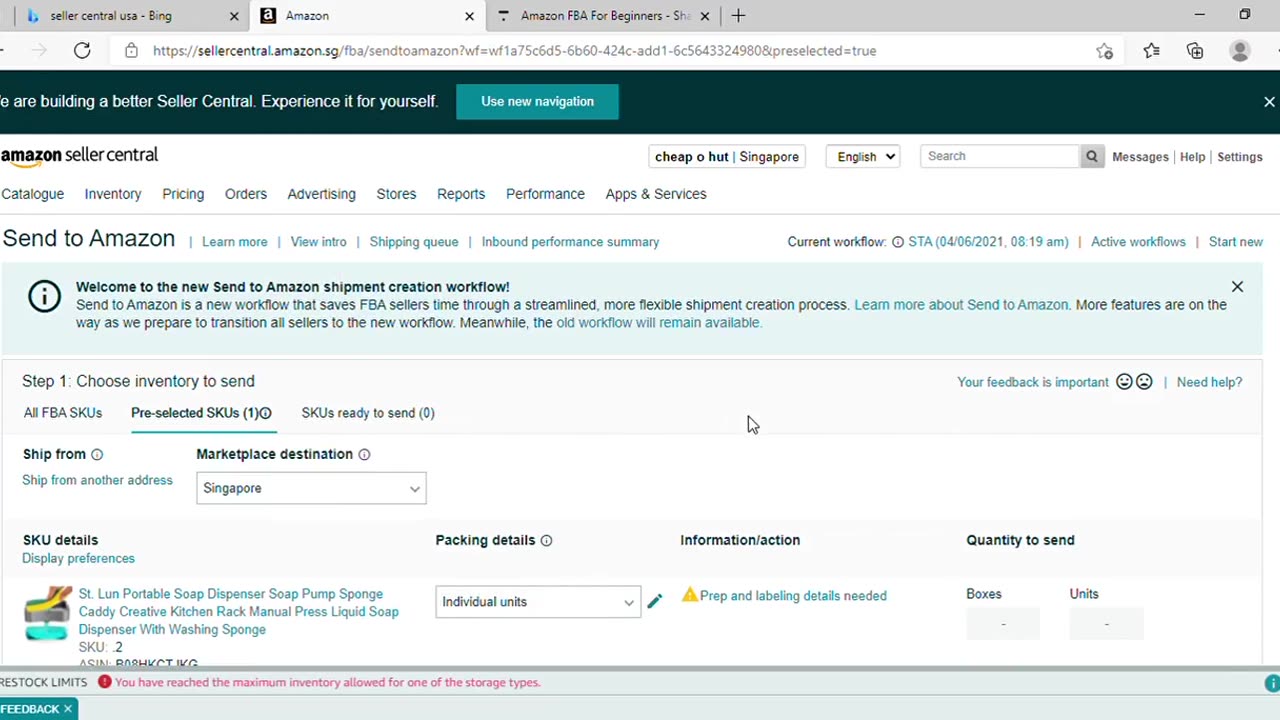The width and height of the screenshot is (1280, 720).
Task: Click the Need help? link
Action: [1209, 382]
